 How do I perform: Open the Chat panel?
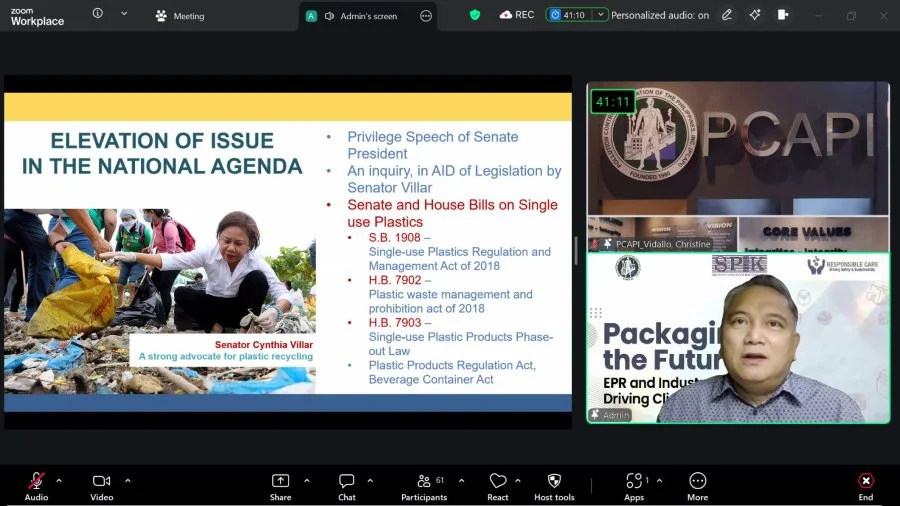click(347, 486)
